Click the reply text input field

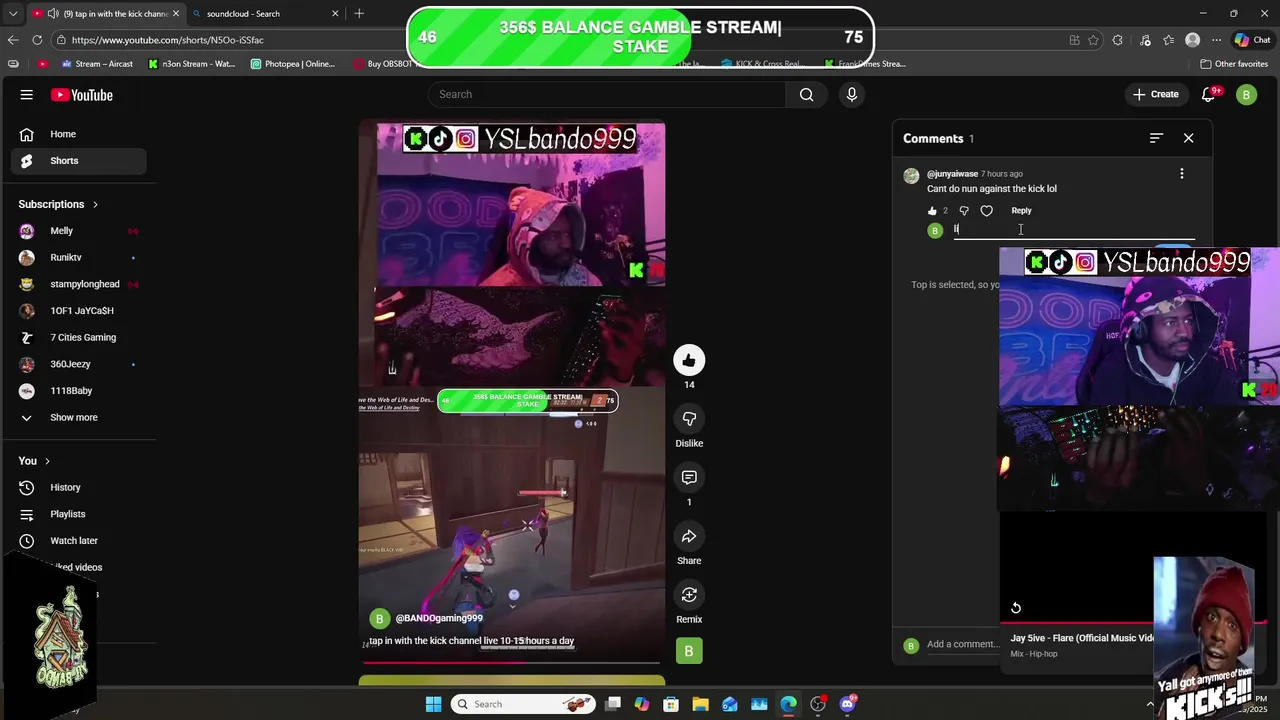[x=1074, y=229]
